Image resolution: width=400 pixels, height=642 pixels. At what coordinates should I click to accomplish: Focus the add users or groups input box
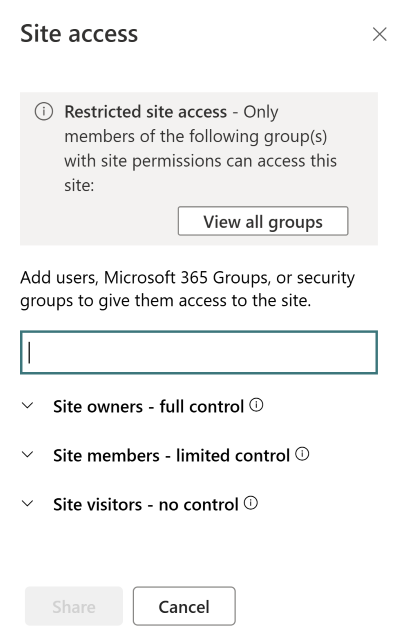tap(199, 352)
